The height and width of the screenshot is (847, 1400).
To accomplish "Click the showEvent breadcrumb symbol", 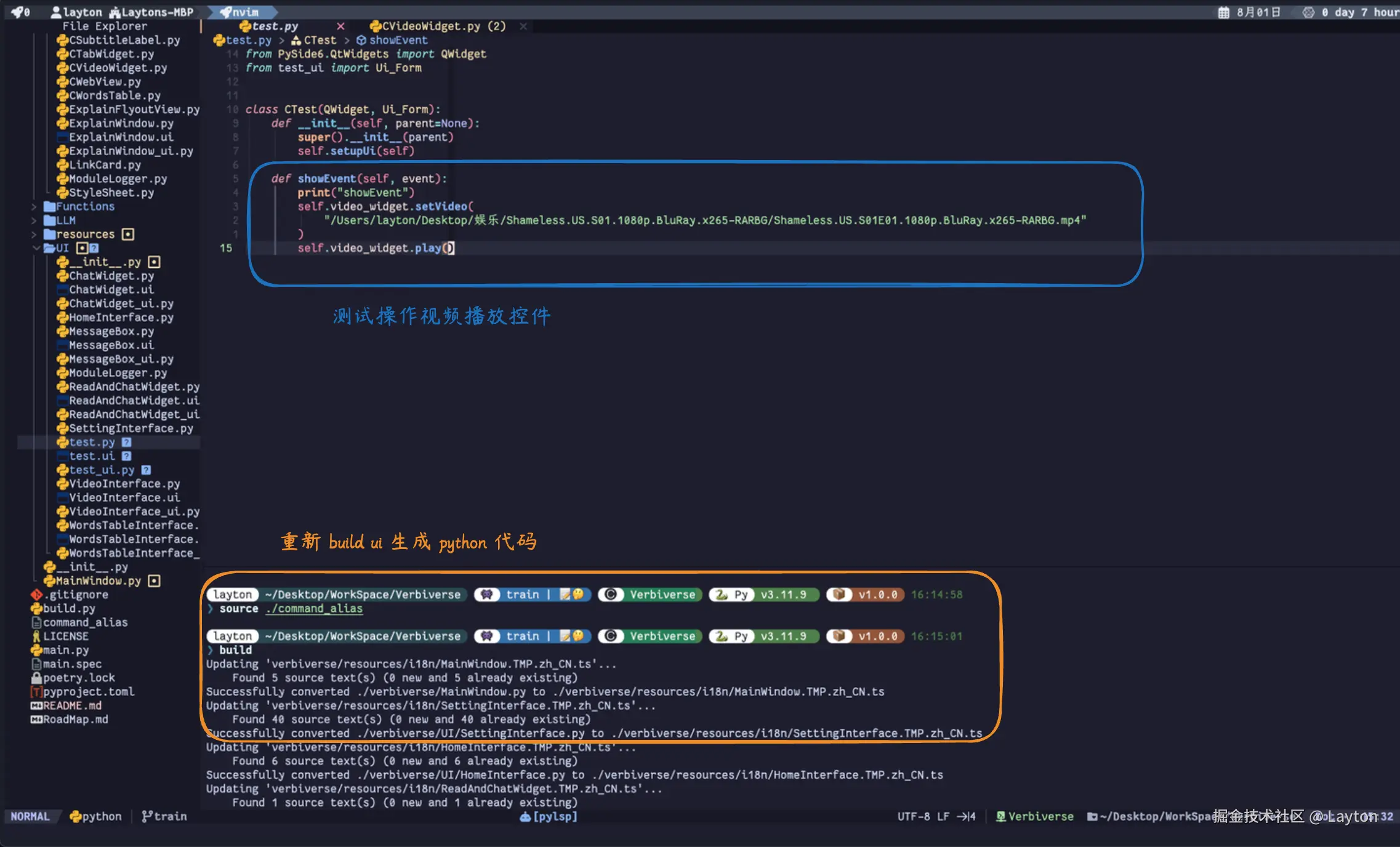I will point(398,40).
